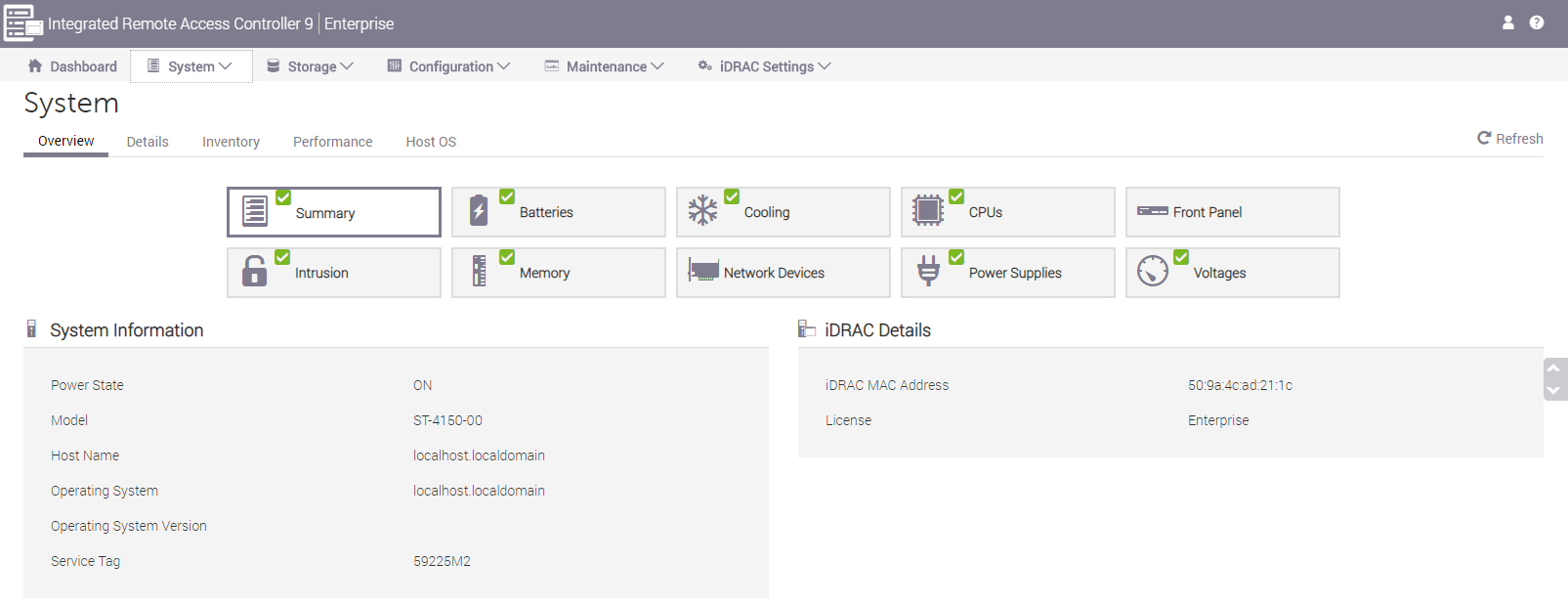The height and width of the screenshot is (606, 1568).
Task: Click the Intrusion padlock icon
Action: point(254,271)
